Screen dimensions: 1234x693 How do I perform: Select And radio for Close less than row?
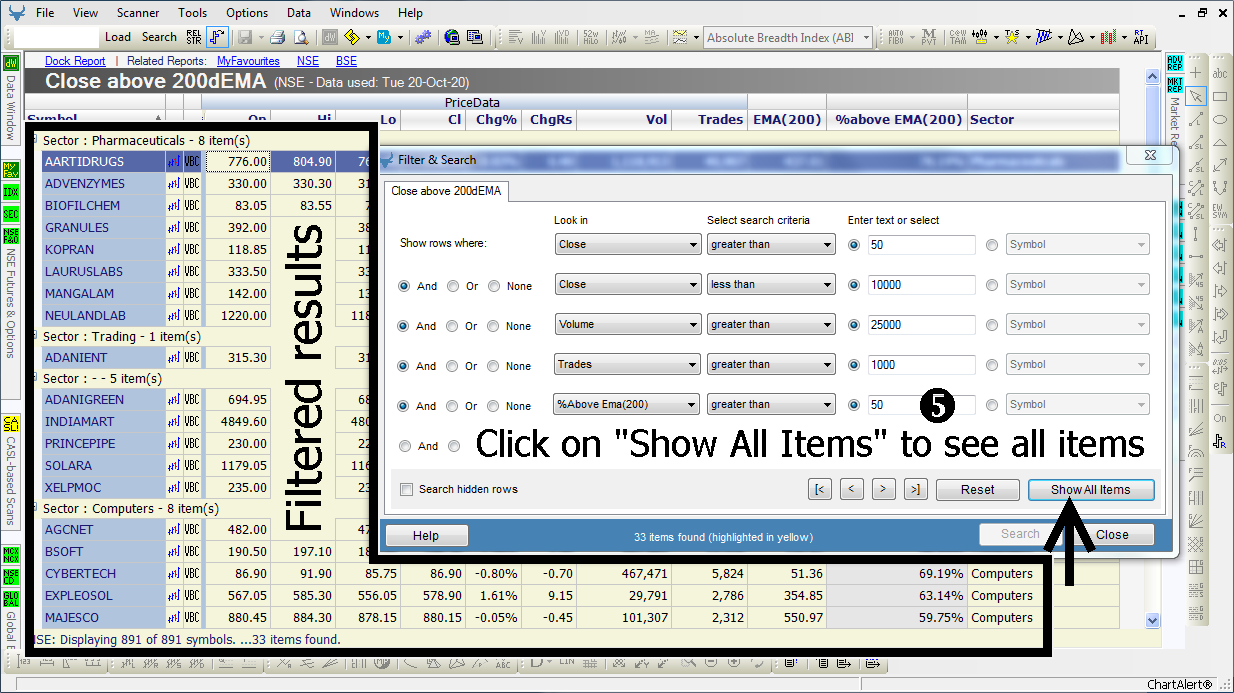click(404, 286)
